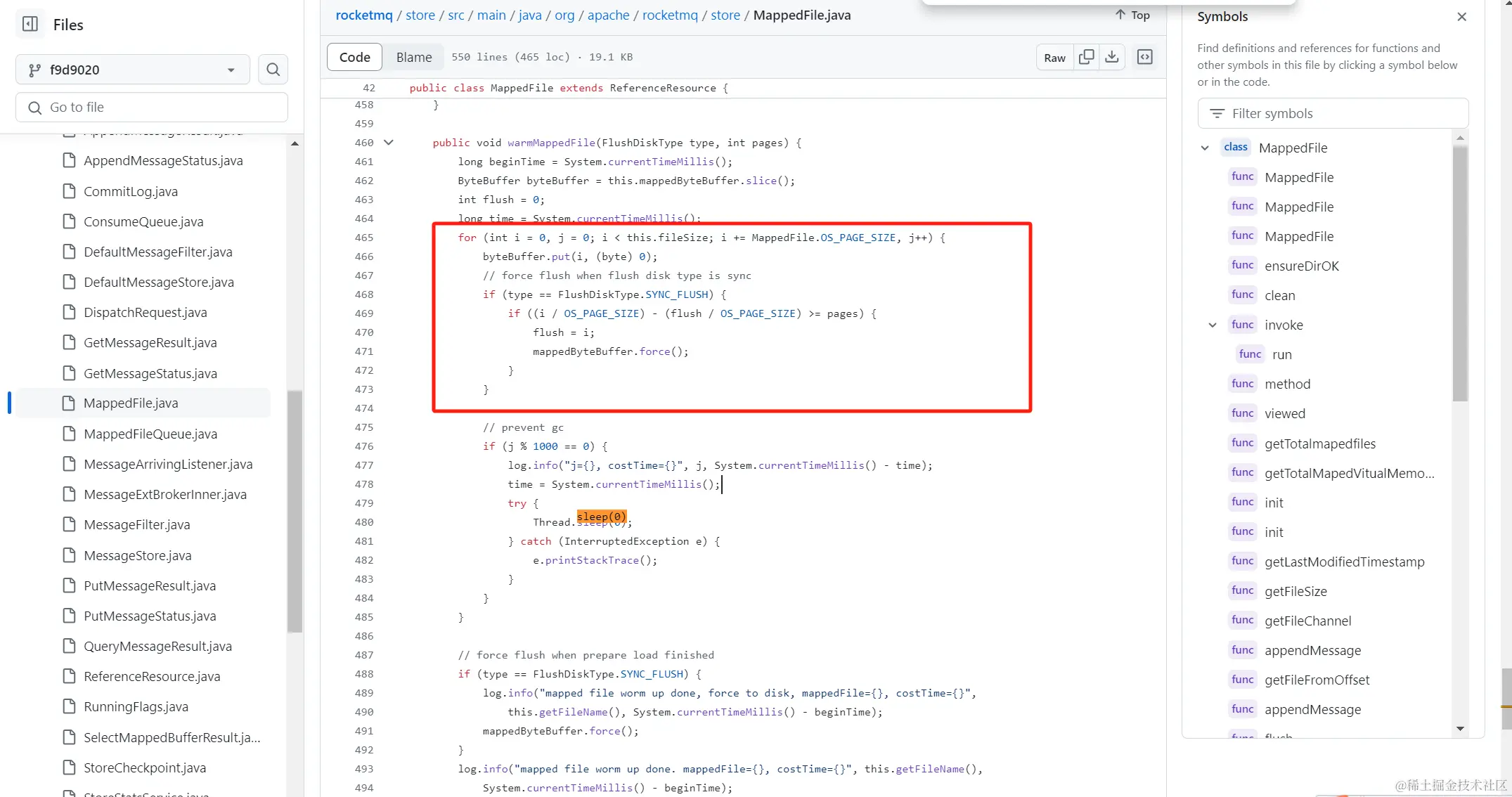Screen dimensions: 1512x797
Task: Click the highlighted sleep(0) search match
Action: pos(601,517)
